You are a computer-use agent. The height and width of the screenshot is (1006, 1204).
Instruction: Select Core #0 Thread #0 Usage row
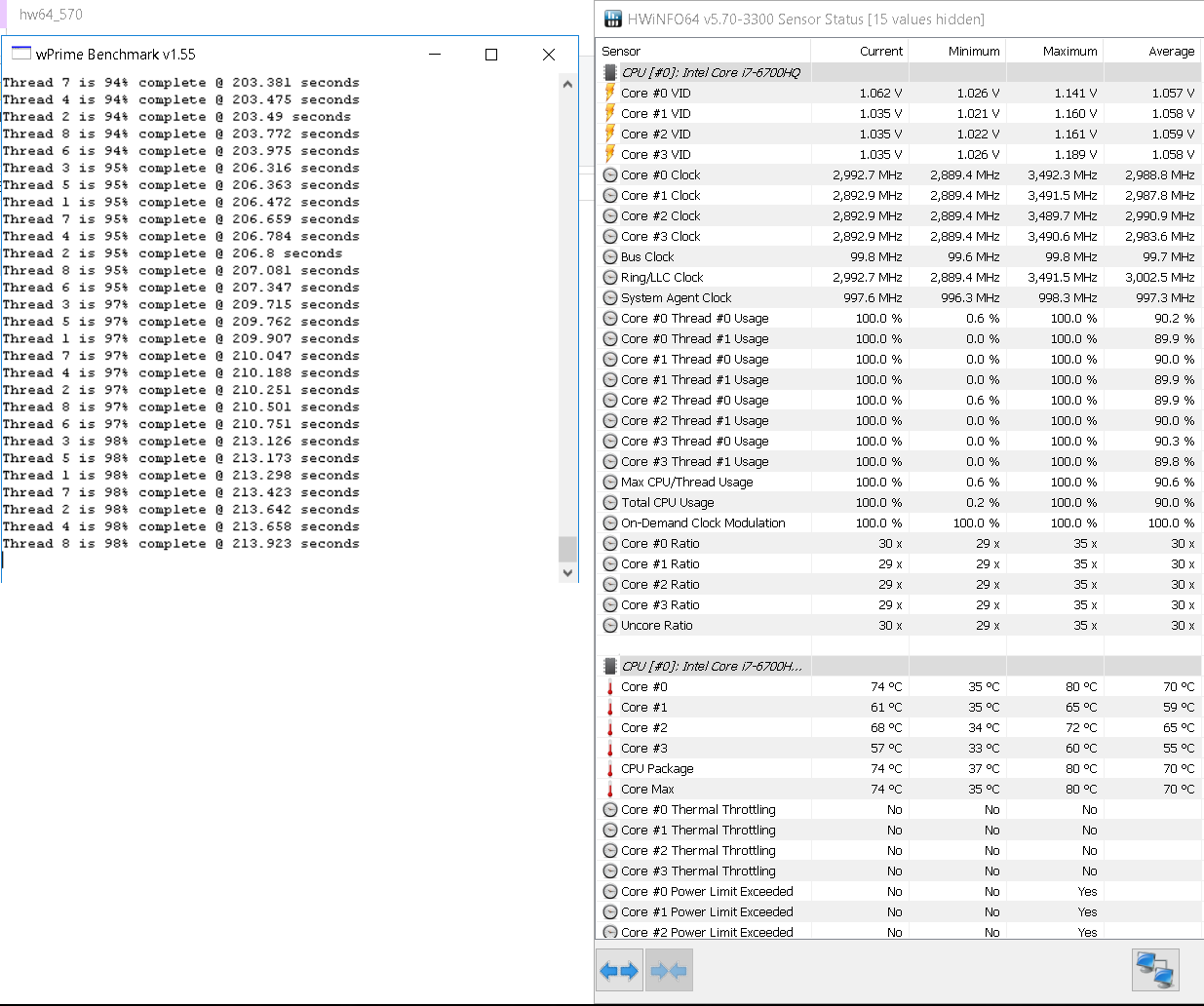tap(899, 318)
